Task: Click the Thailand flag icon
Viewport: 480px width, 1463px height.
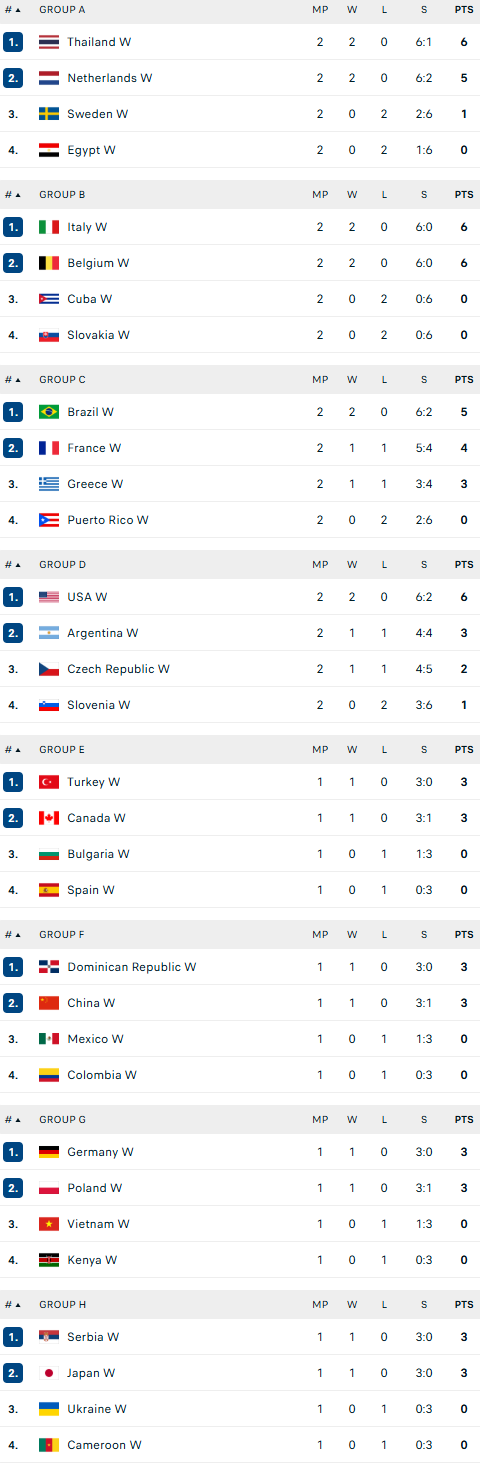Action: coord(49,42)
